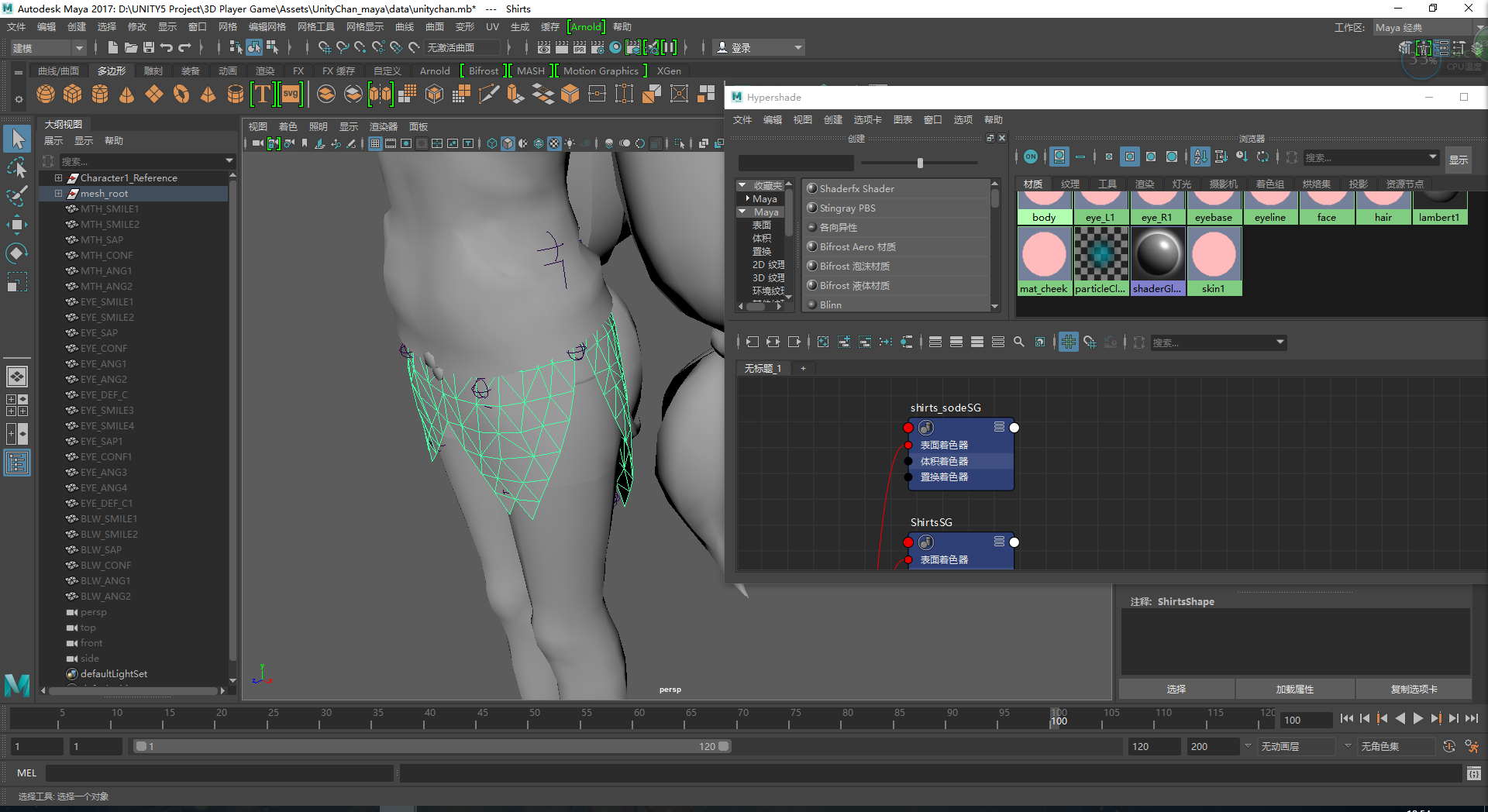Select the face material swatch
The width and height of the screenshot is (1488, 812).
coord(1327,207)
